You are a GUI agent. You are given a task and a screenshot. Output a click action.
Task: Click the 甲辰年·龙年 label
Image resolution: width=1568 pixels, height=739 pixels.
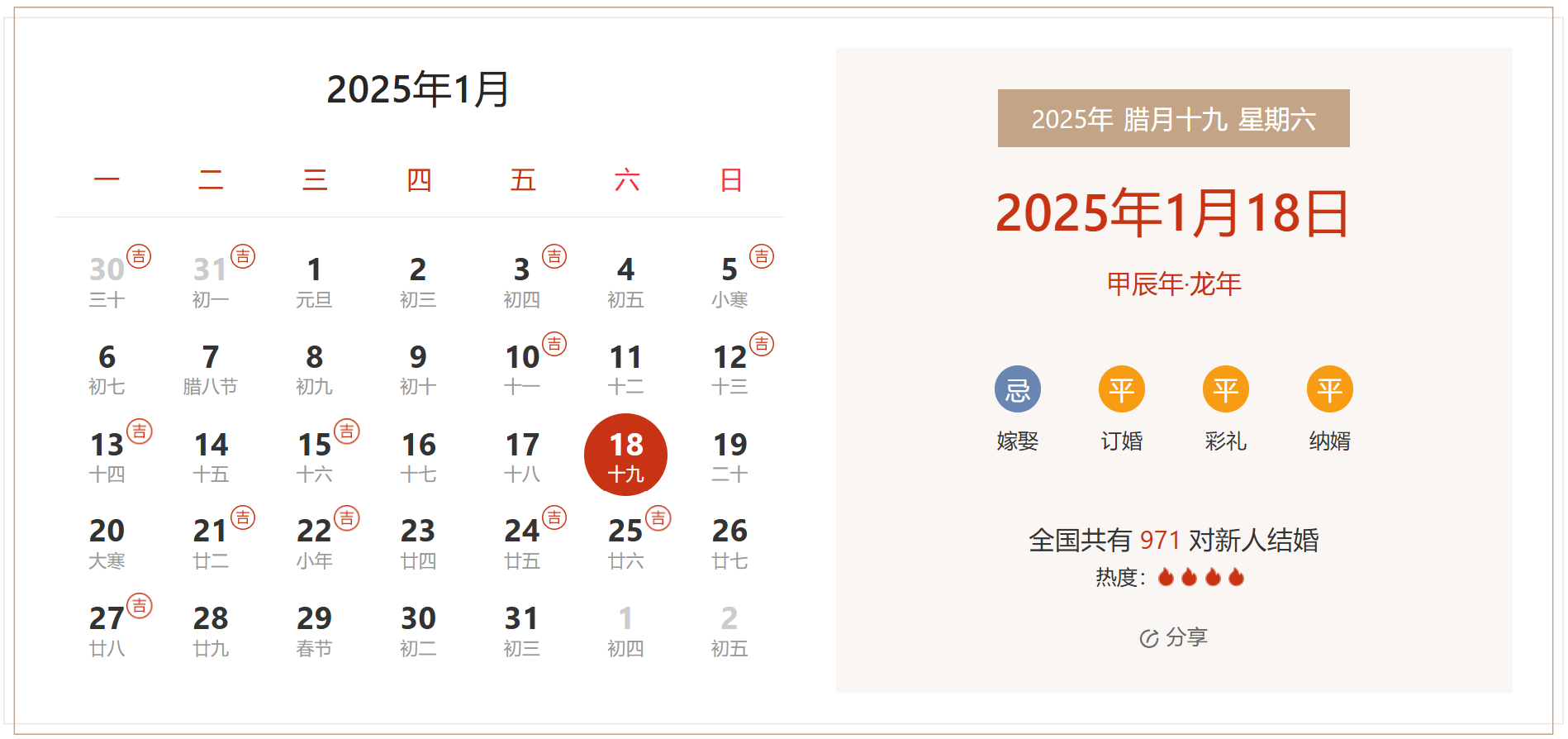coord(1174,284)
